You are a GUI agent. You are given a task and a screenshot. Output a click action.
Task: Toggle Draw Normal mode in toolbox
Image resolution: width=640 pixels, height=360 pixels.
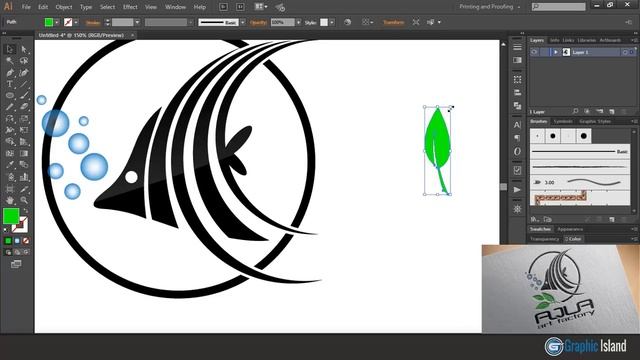tap(8, 252)
